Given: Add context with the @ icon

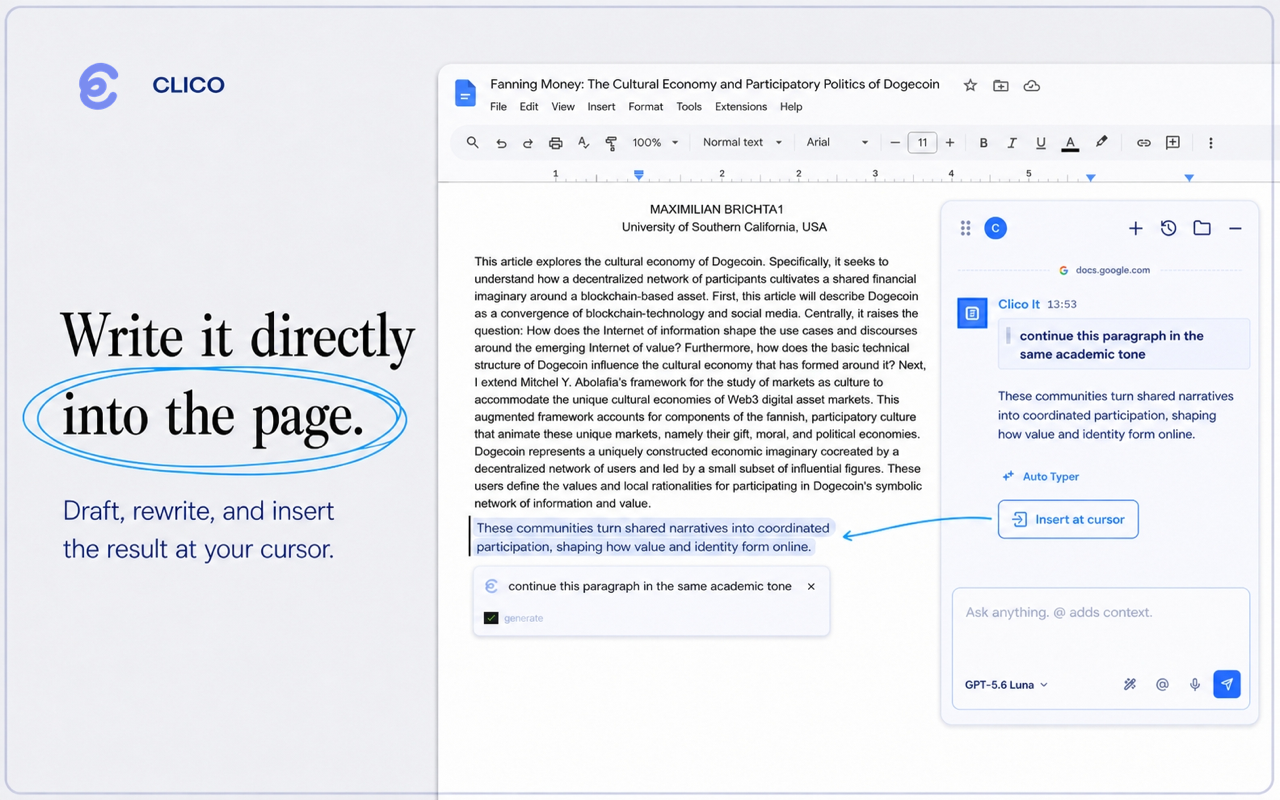Looking at the screenshot, I should (x=1162, y=685).
